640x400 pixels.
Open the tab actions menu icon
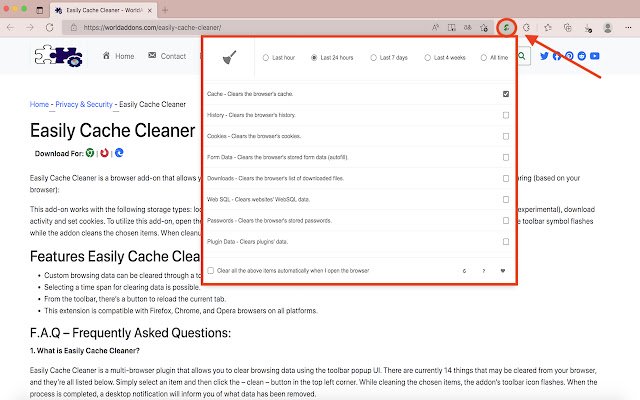(x=40, y=10)
